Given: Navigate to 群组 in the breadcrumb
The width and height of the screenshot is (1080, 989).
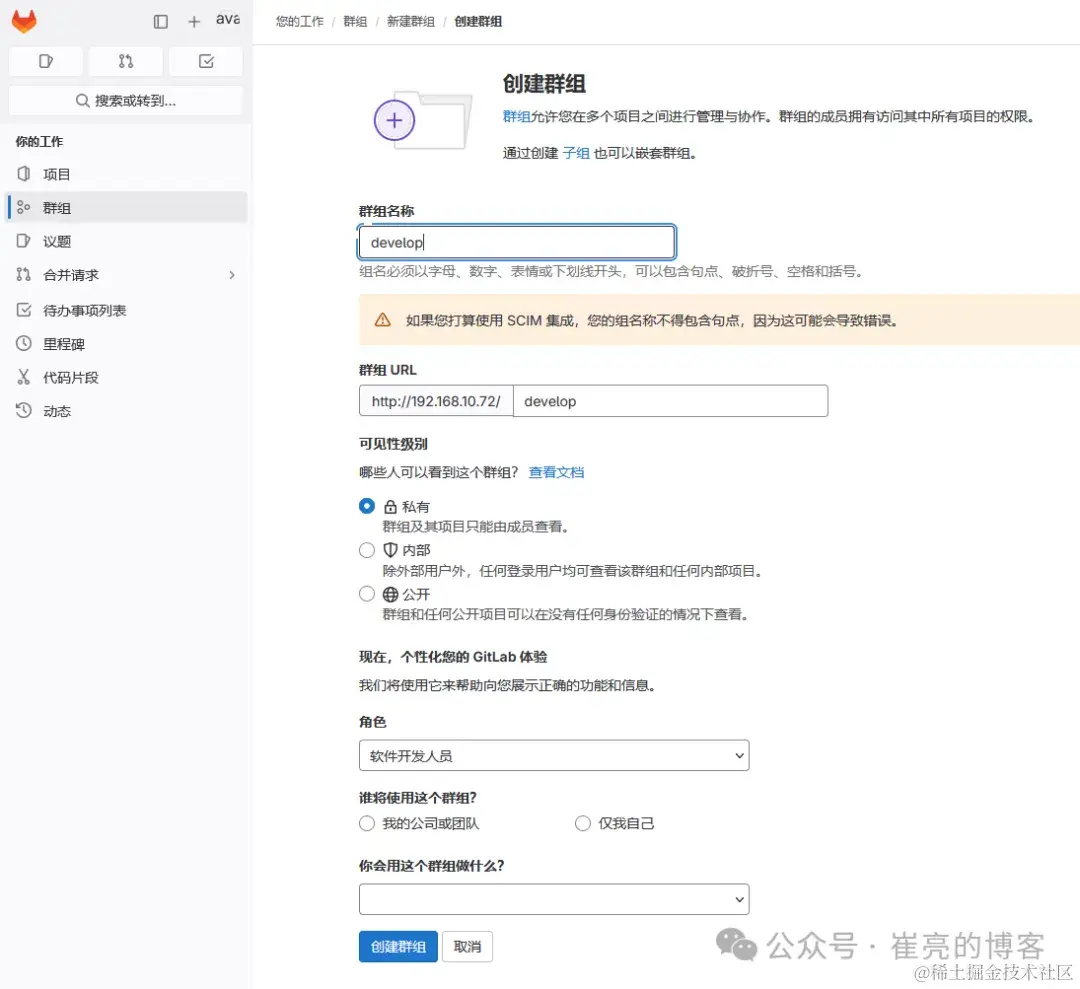Looking at the screenshot, I should [x=354, y=20].
